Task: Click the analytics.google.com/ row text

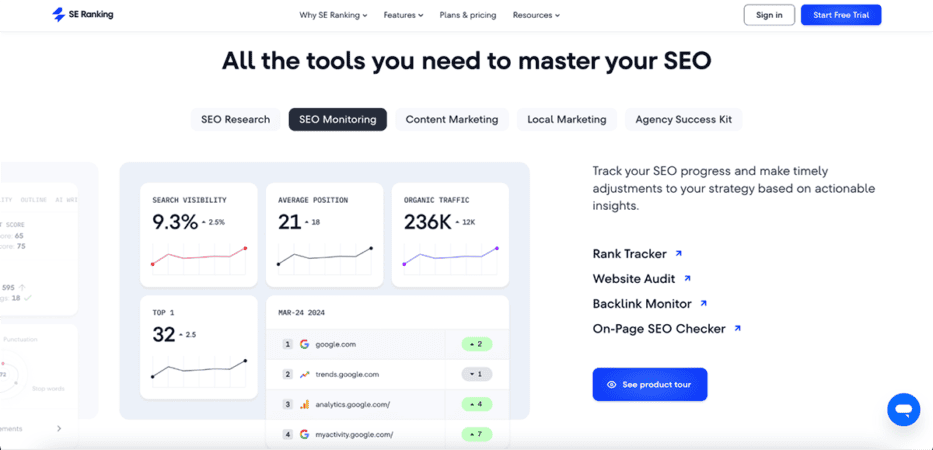Action: pos(352,404)
